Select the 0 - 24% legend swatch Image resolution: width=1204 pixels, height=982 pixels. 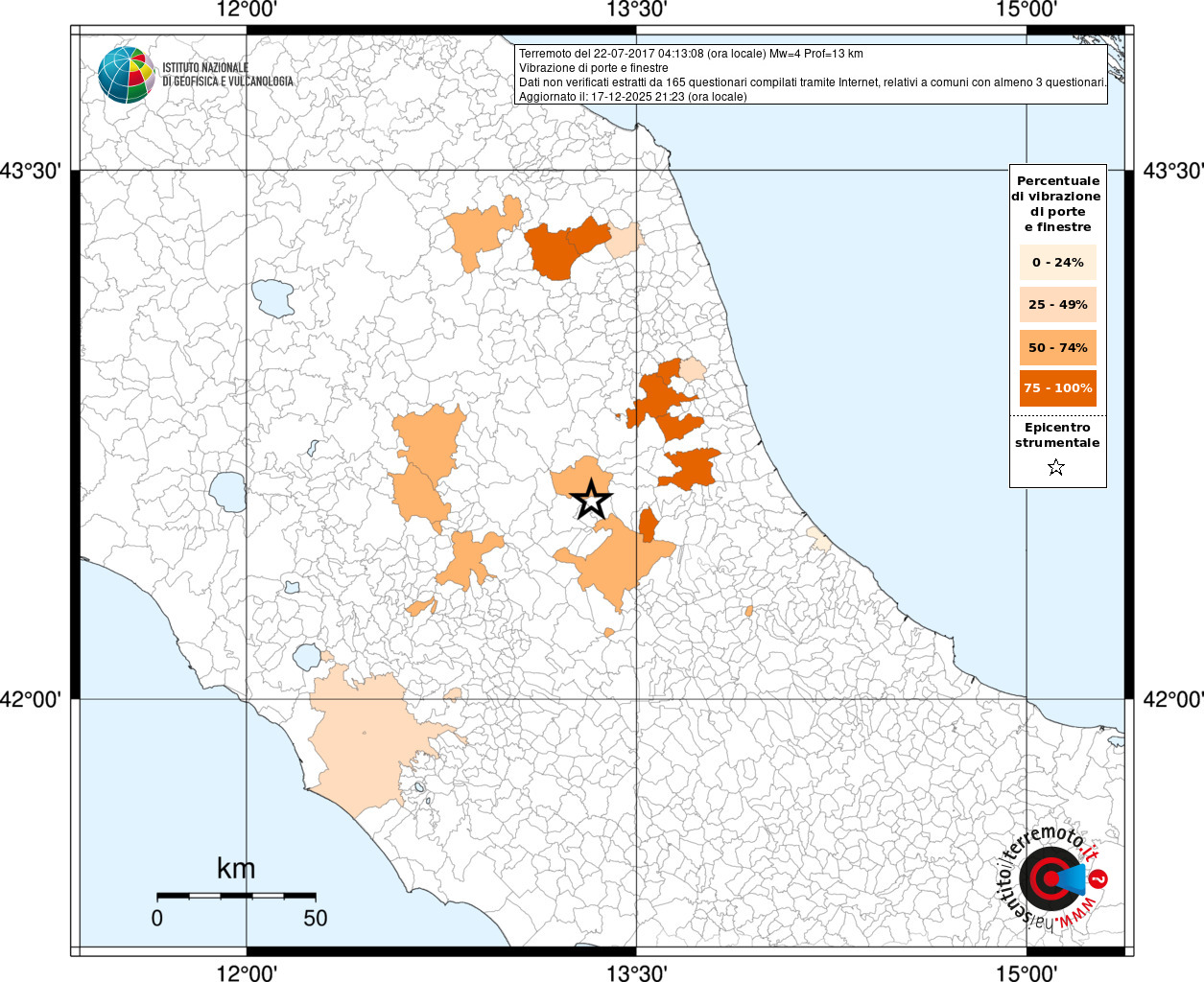click(x=1058, y=262)
